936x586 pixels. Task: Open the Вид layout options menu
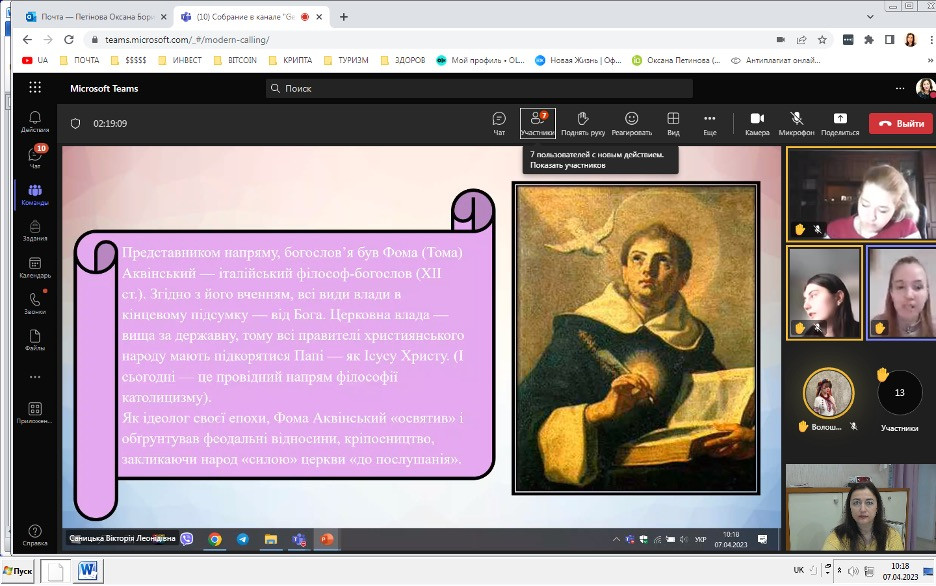[673, 122]
